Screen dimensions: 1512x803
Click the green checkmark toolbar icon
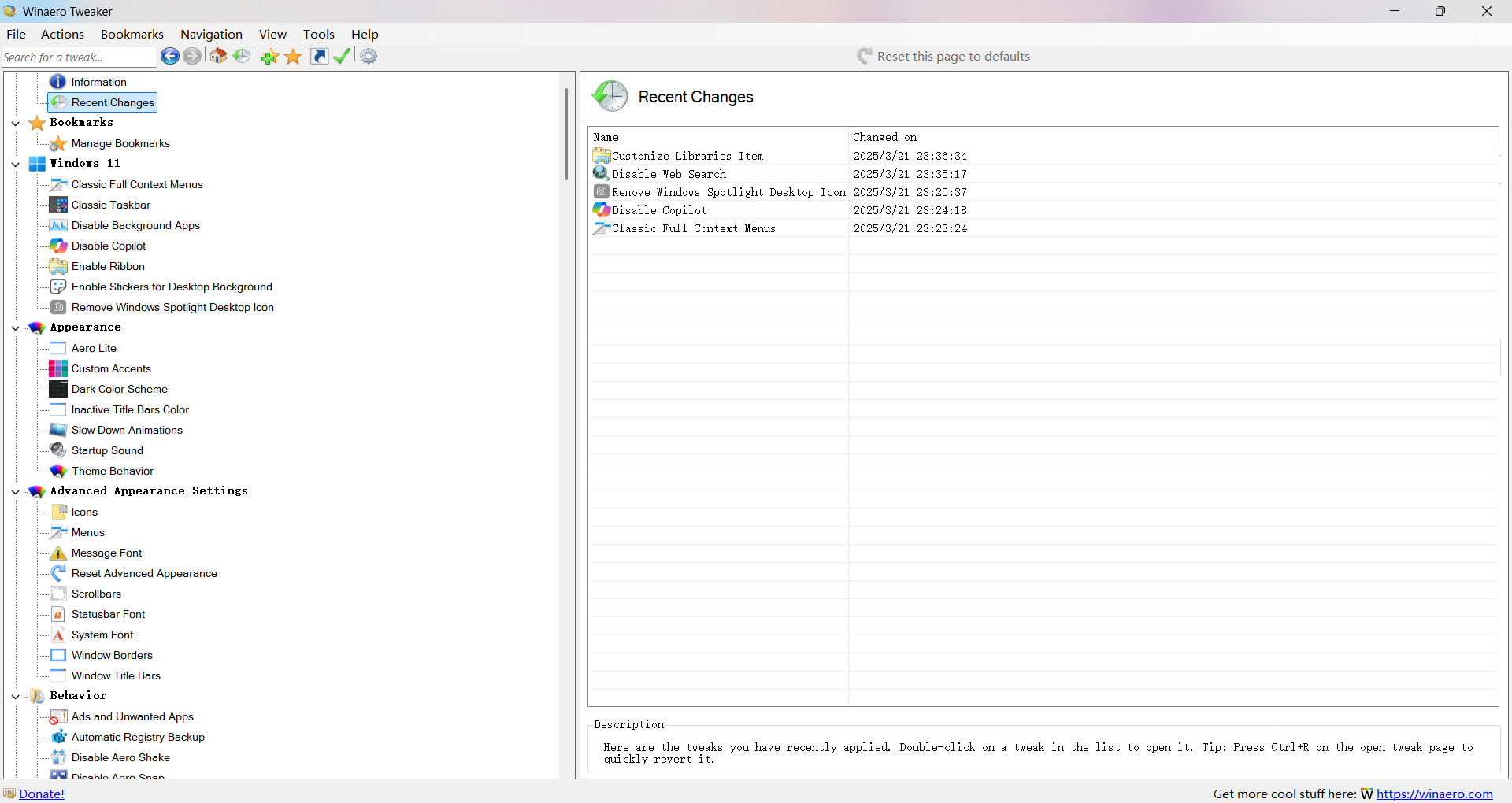click(342, 56)
